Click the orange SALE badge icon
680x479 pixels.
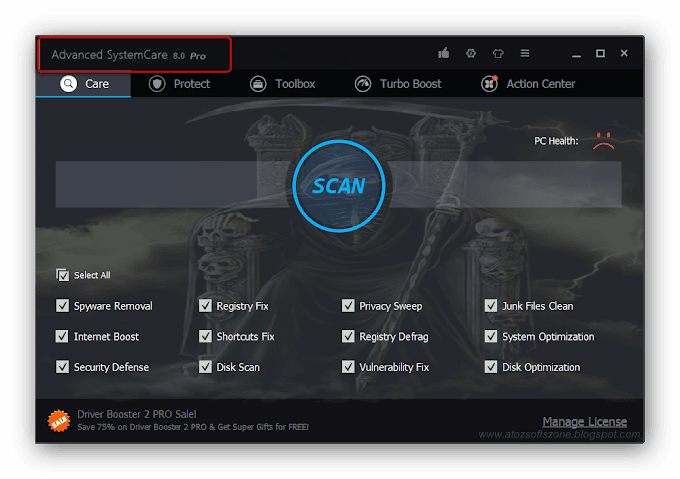point(59,420)
